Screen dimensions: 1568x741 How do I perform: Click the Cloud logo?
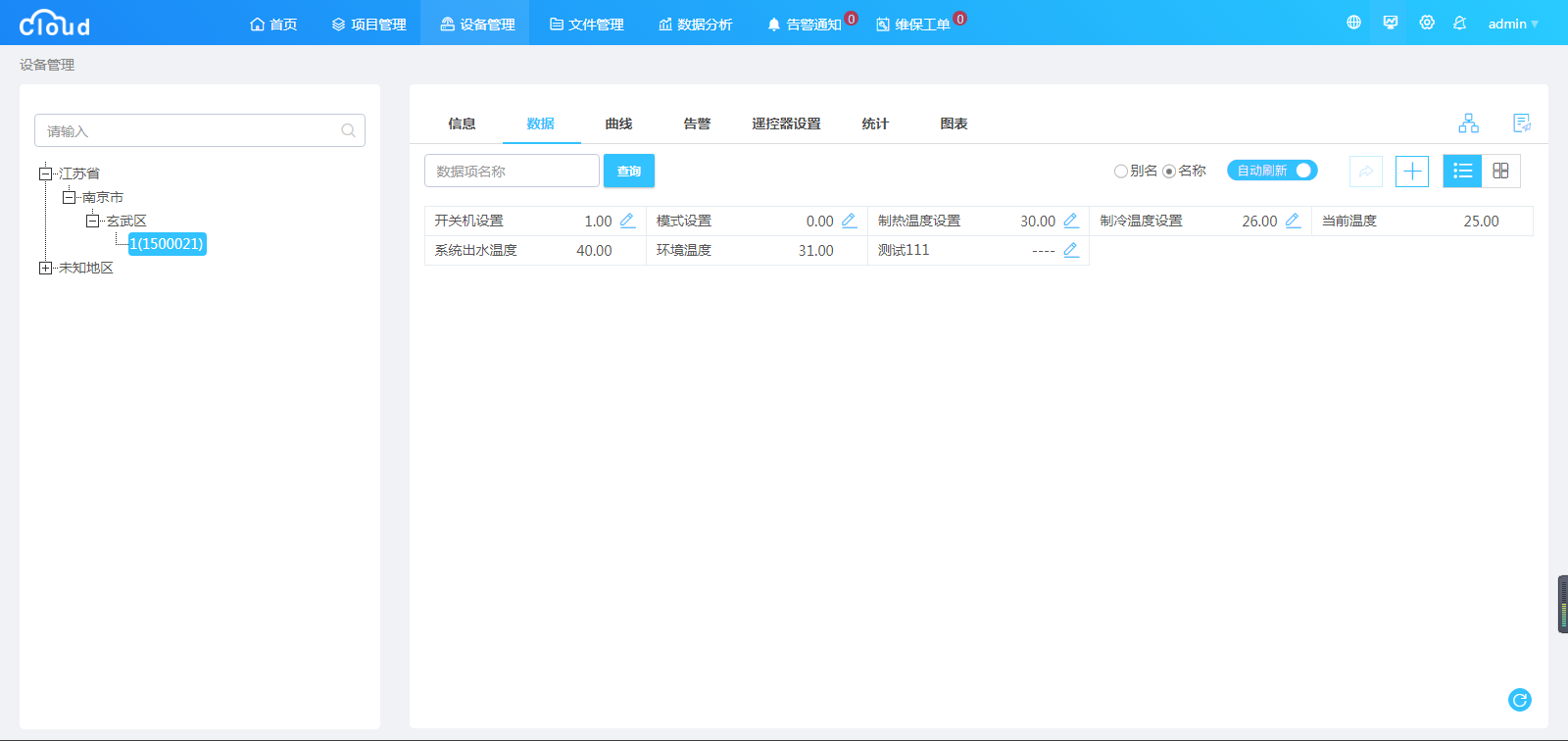tap(55, 23)
